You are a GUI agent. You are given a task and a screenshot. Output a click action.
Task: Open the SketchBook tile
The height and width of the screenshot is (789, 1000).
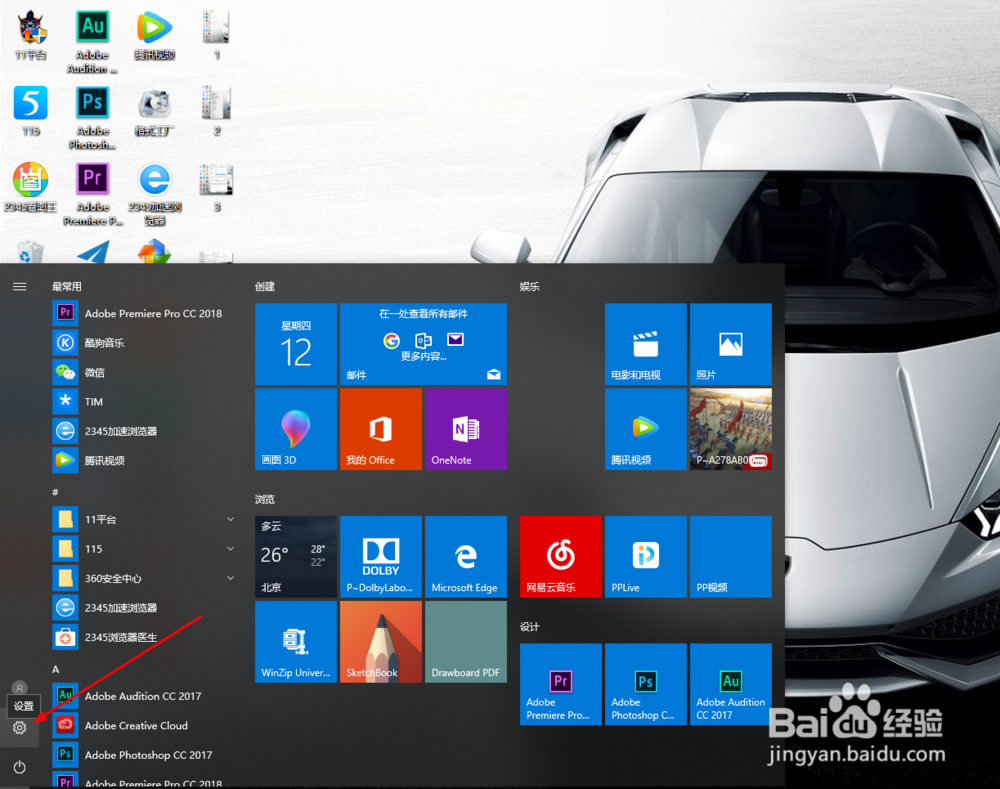pos(381,642)
